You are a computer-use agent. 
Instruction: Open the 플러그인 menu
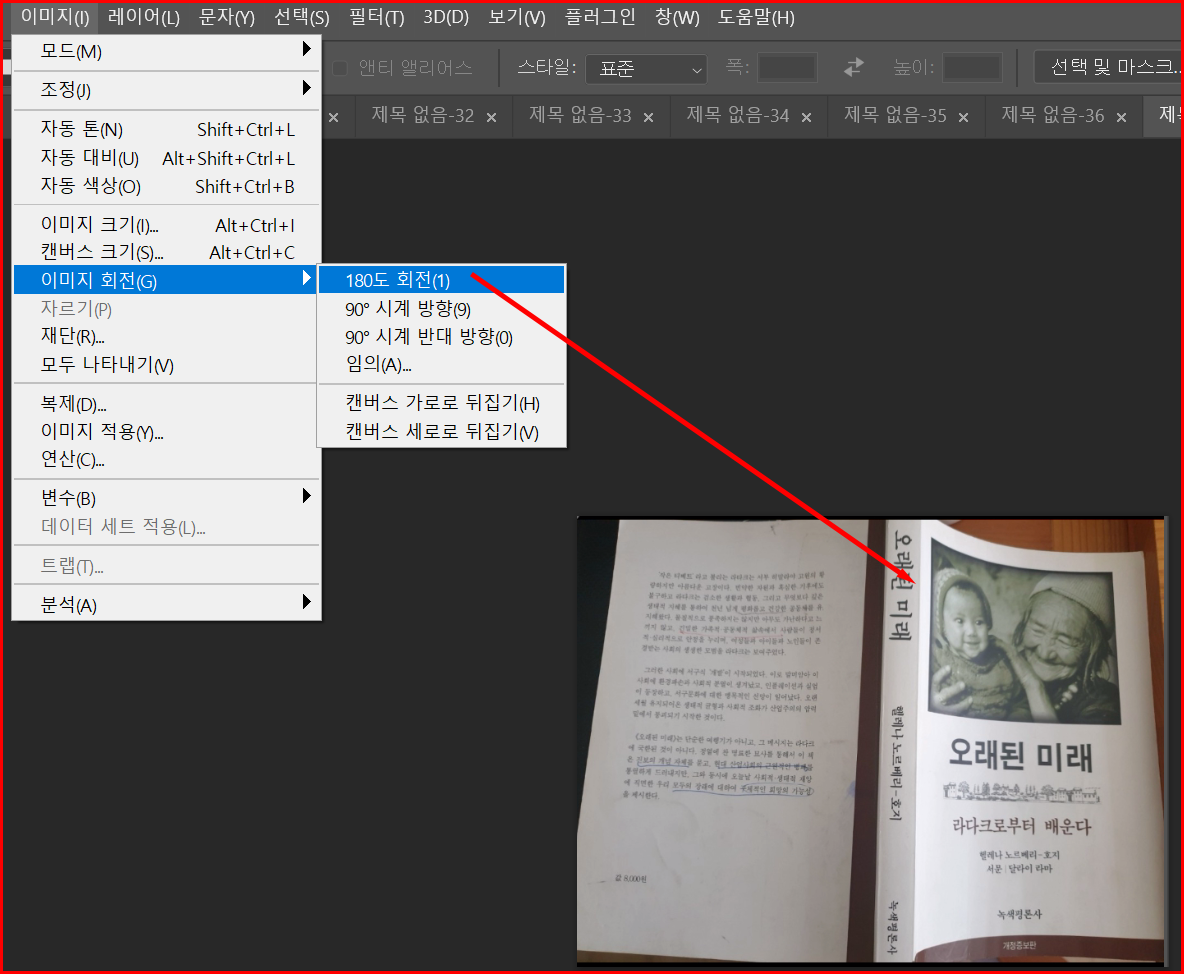pyautogui.click(x=600, y=17)
